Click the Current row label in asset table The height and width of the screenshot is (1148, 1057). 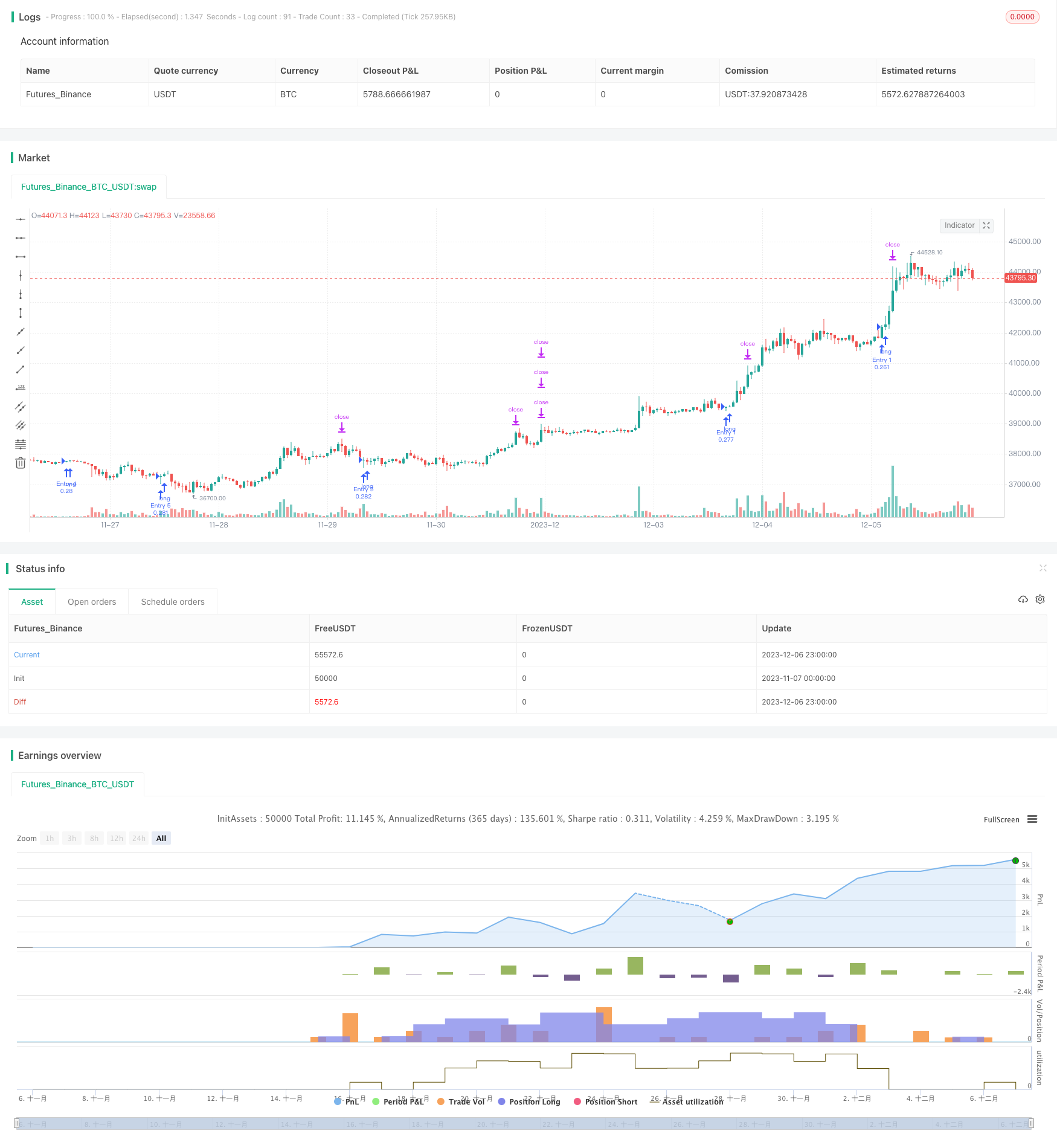(x=27, y=655)
